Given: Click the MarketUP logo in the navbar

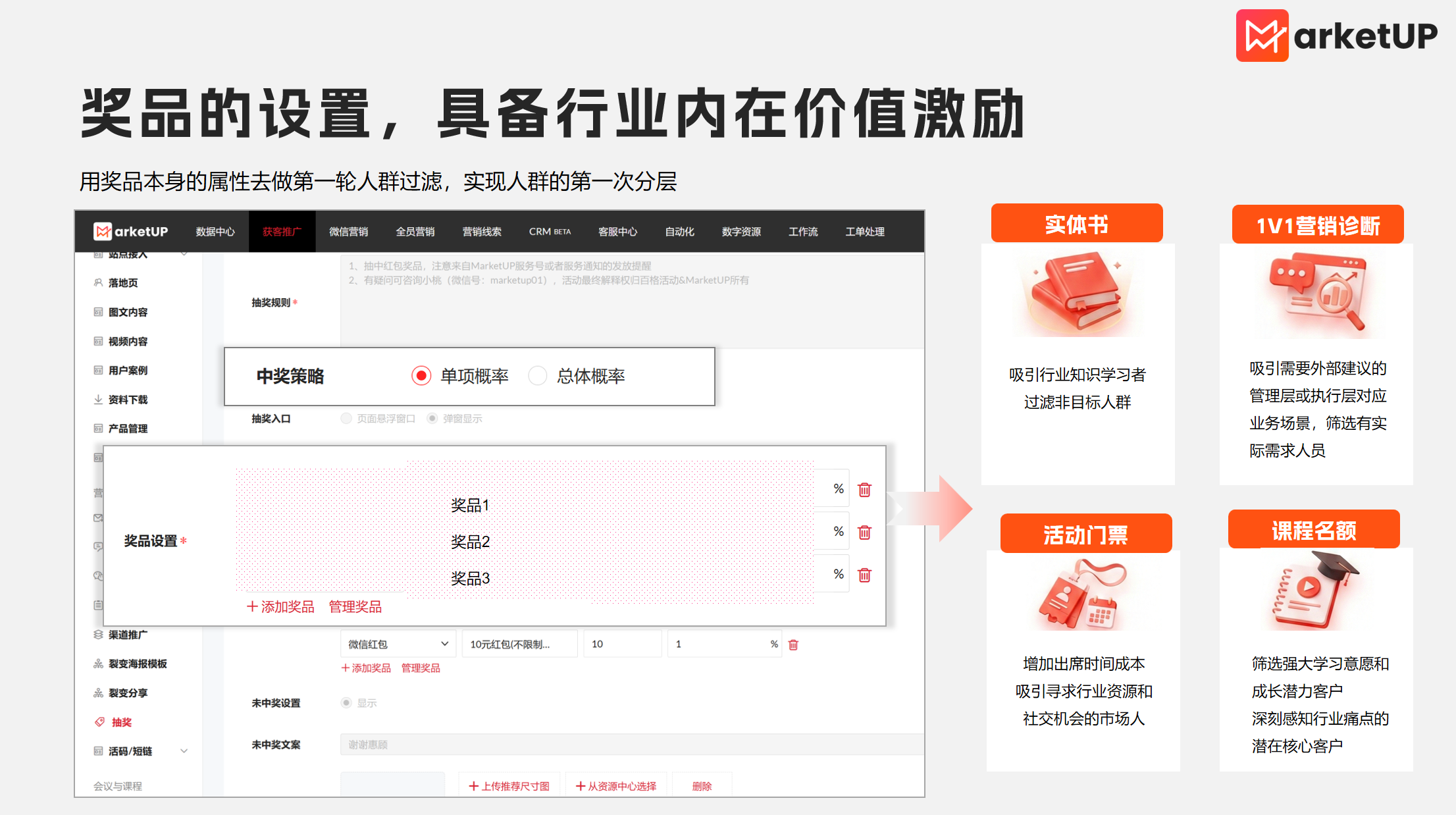Looking at the screenshot, I should pyautogui.click(x=132, y=231).
